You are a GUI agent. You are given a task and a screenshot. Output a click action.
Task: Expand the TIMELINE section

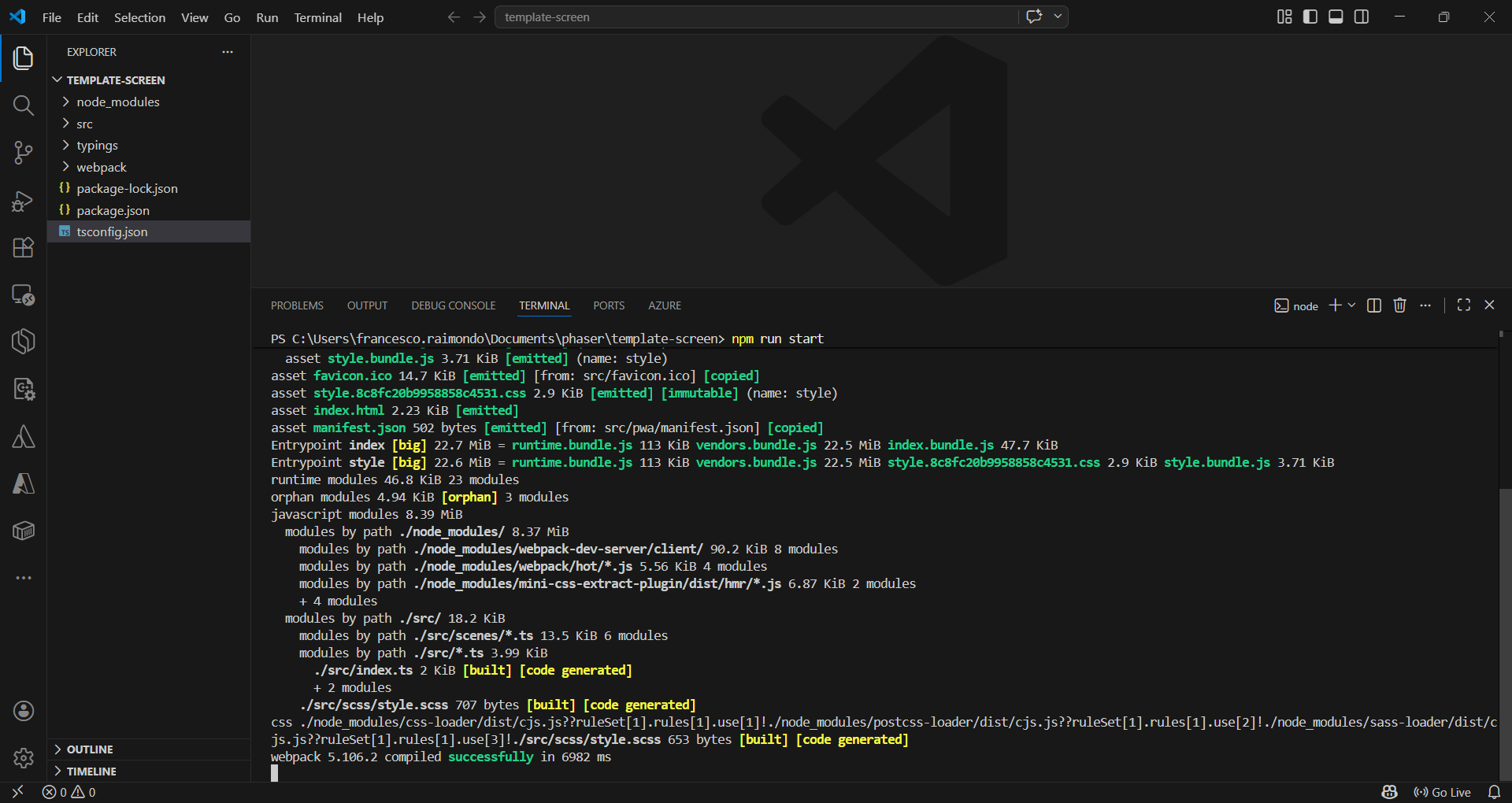pos(149,772)
